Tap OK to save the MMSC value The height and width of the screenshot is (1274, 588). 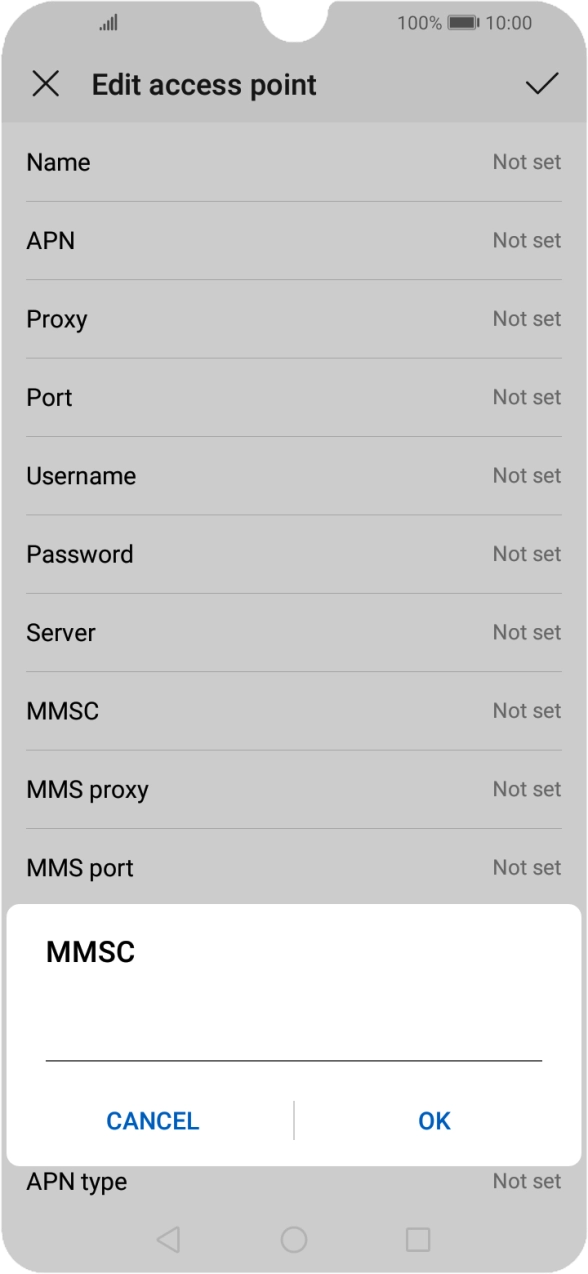(x=434, y=1120)
